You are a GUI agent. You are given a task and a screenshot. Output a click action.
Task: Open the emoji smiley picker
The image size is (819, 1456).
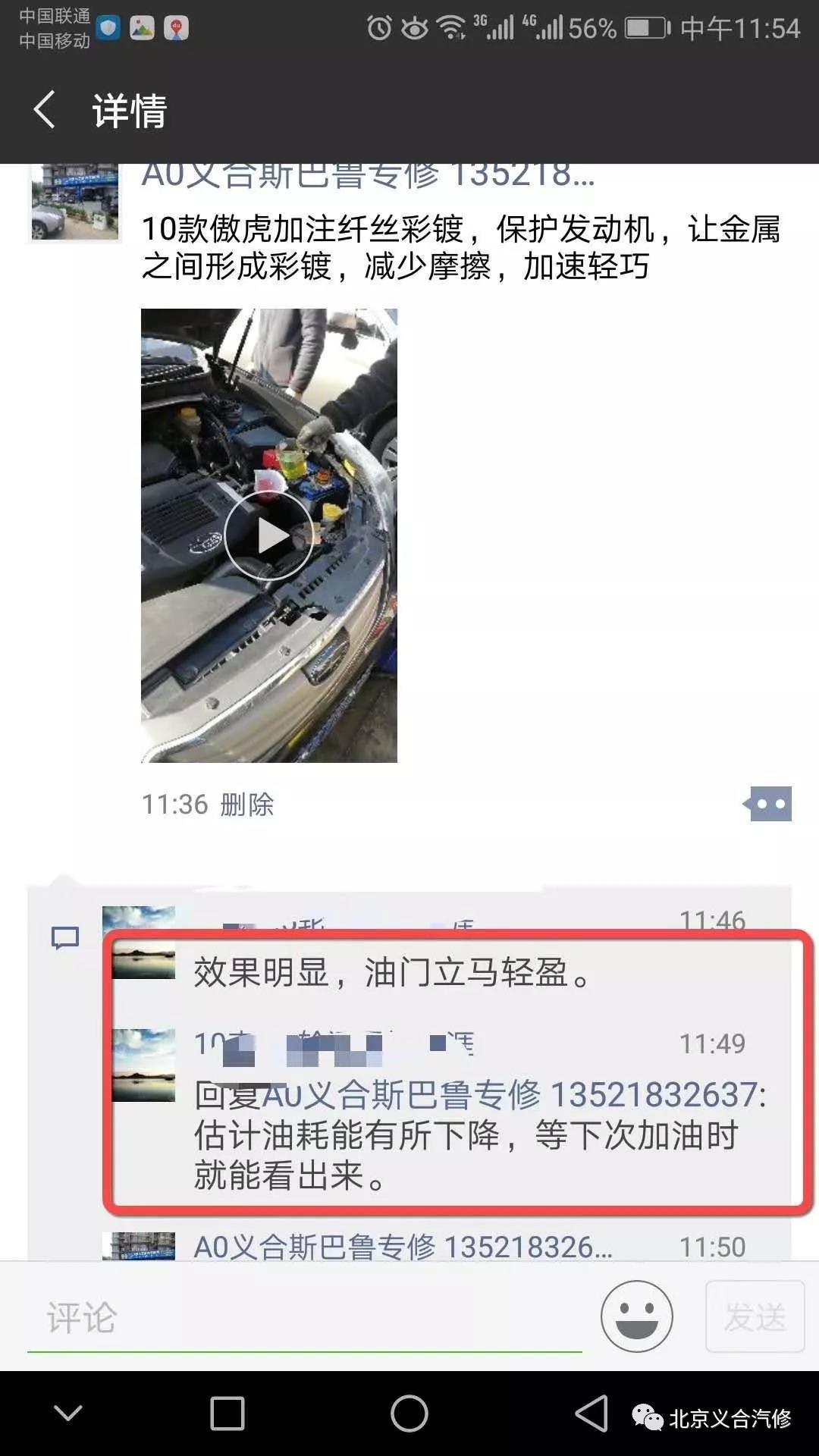[x=637, y=1316]
